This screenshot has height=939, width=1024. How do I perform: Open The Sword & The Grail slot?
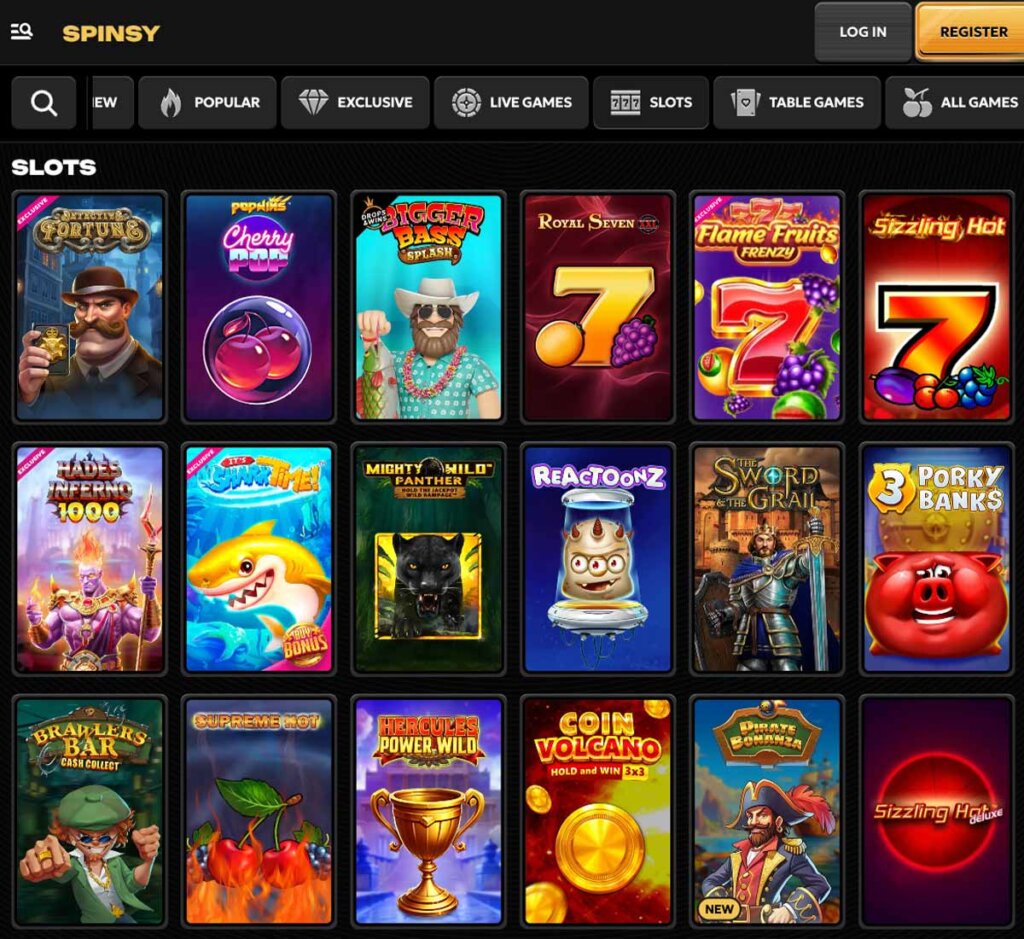click(767, 559)
